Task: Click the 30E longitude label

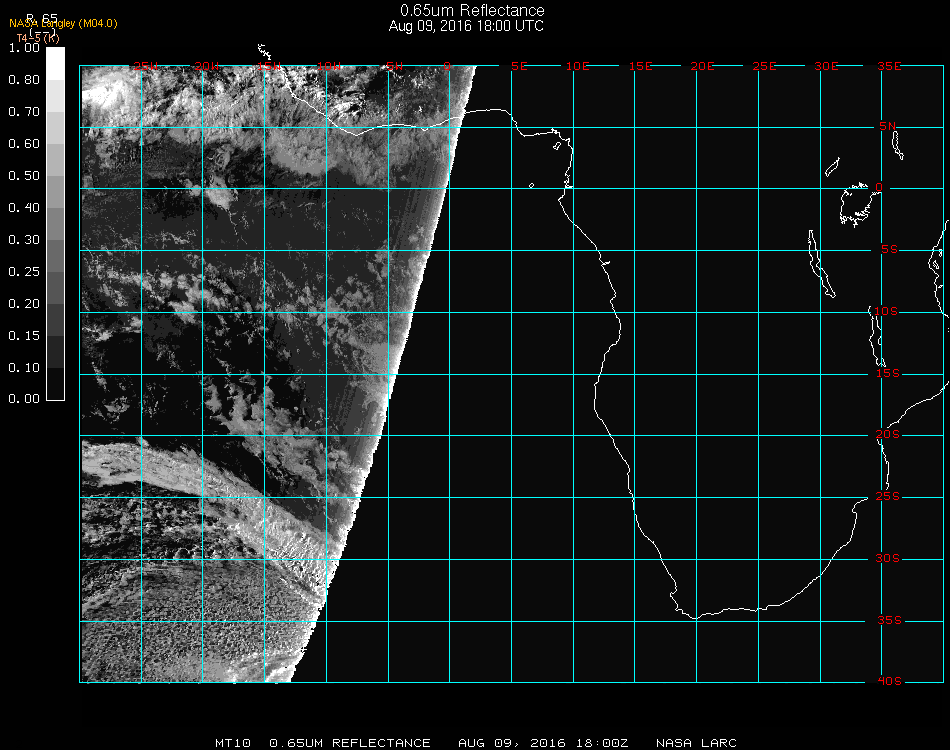Action: pyautogui.click(x=826, y=67)
